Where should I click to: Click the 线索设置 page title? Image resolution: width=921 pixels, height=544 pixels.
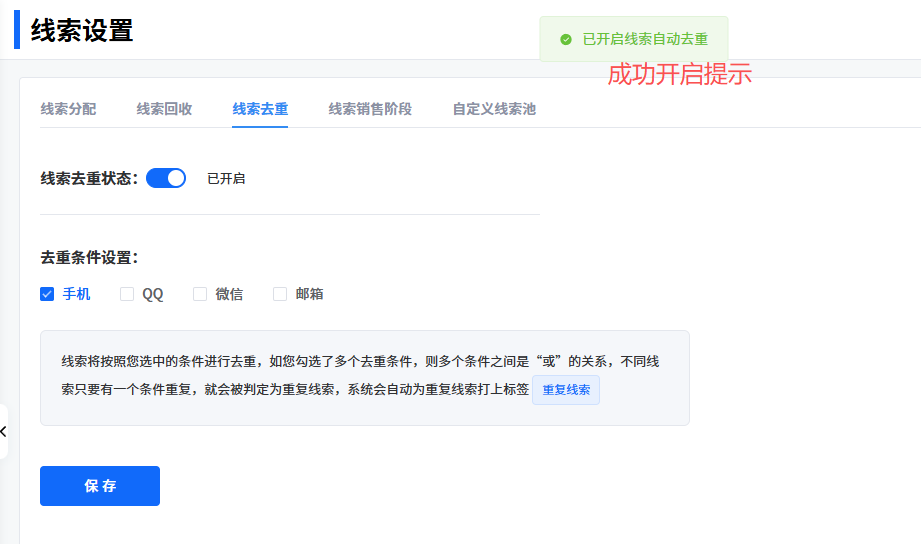(x=82, y=30)
